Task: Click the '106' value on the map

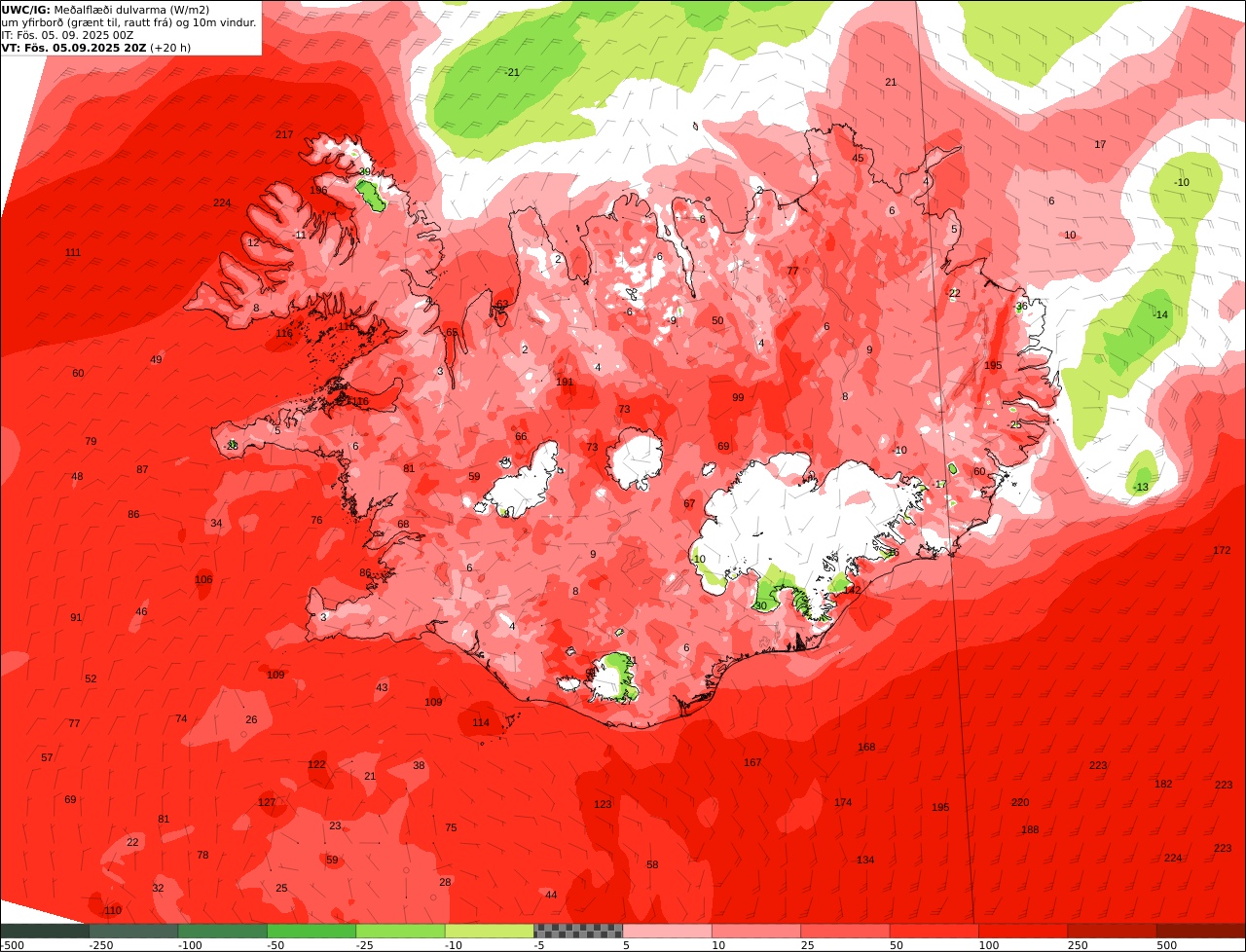Action: [x=203, y=579]
